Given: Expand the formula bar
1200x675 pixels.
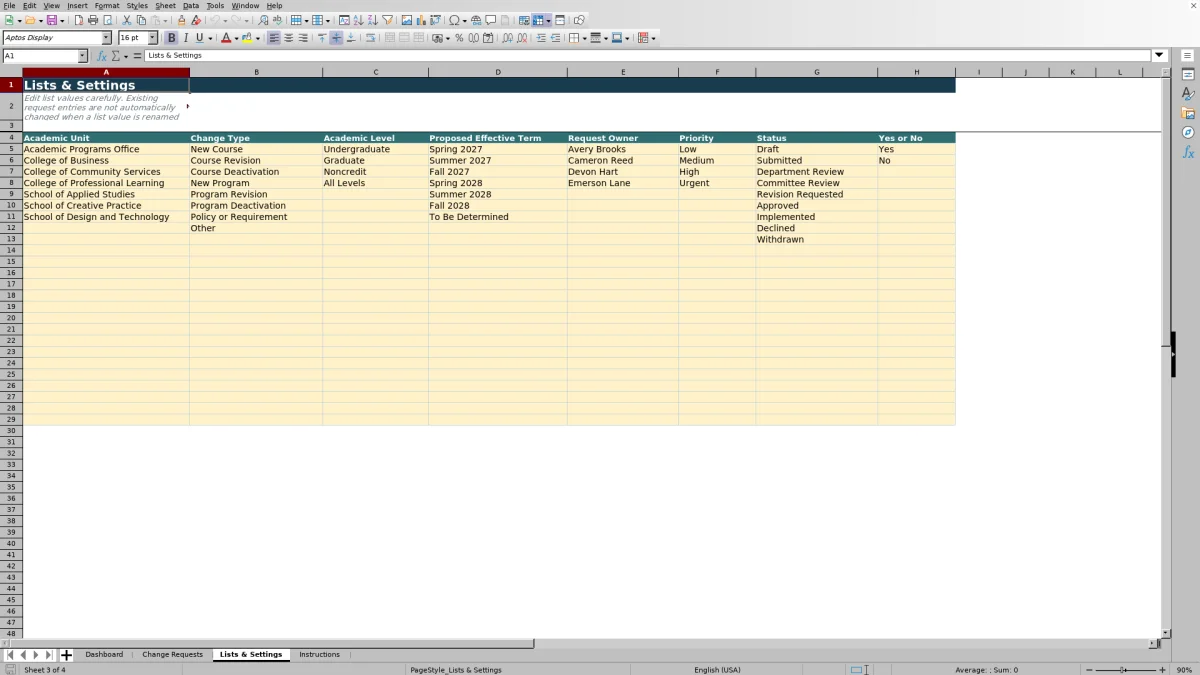Looking at the screenshot, I should [x=1160, y=56].
